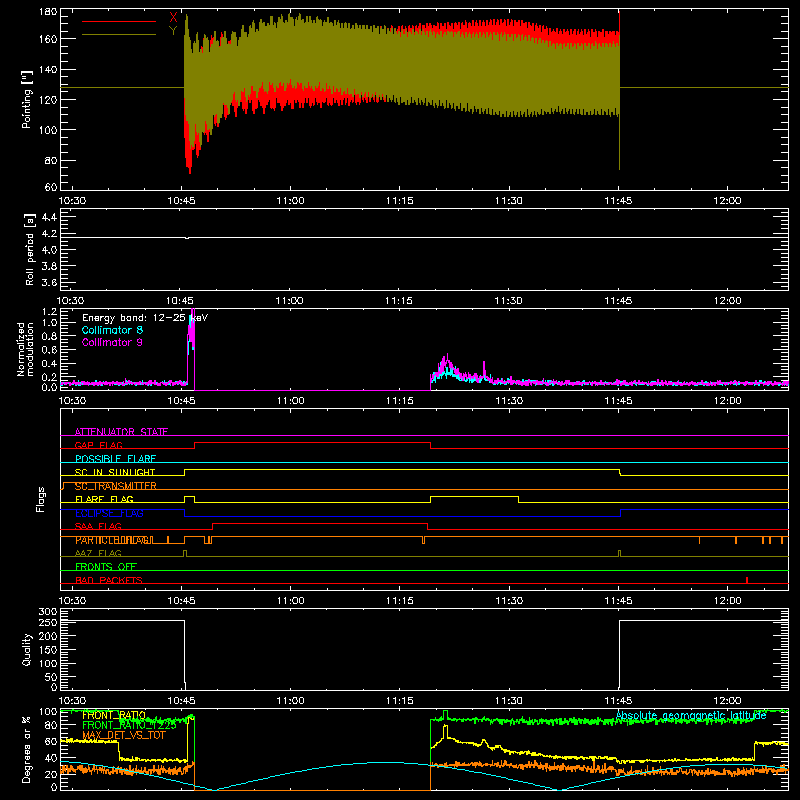This screenshot has width=800, height=800.
Task: Click the 11:30 tick under modulation plot
Action: [x=509, y=401]
